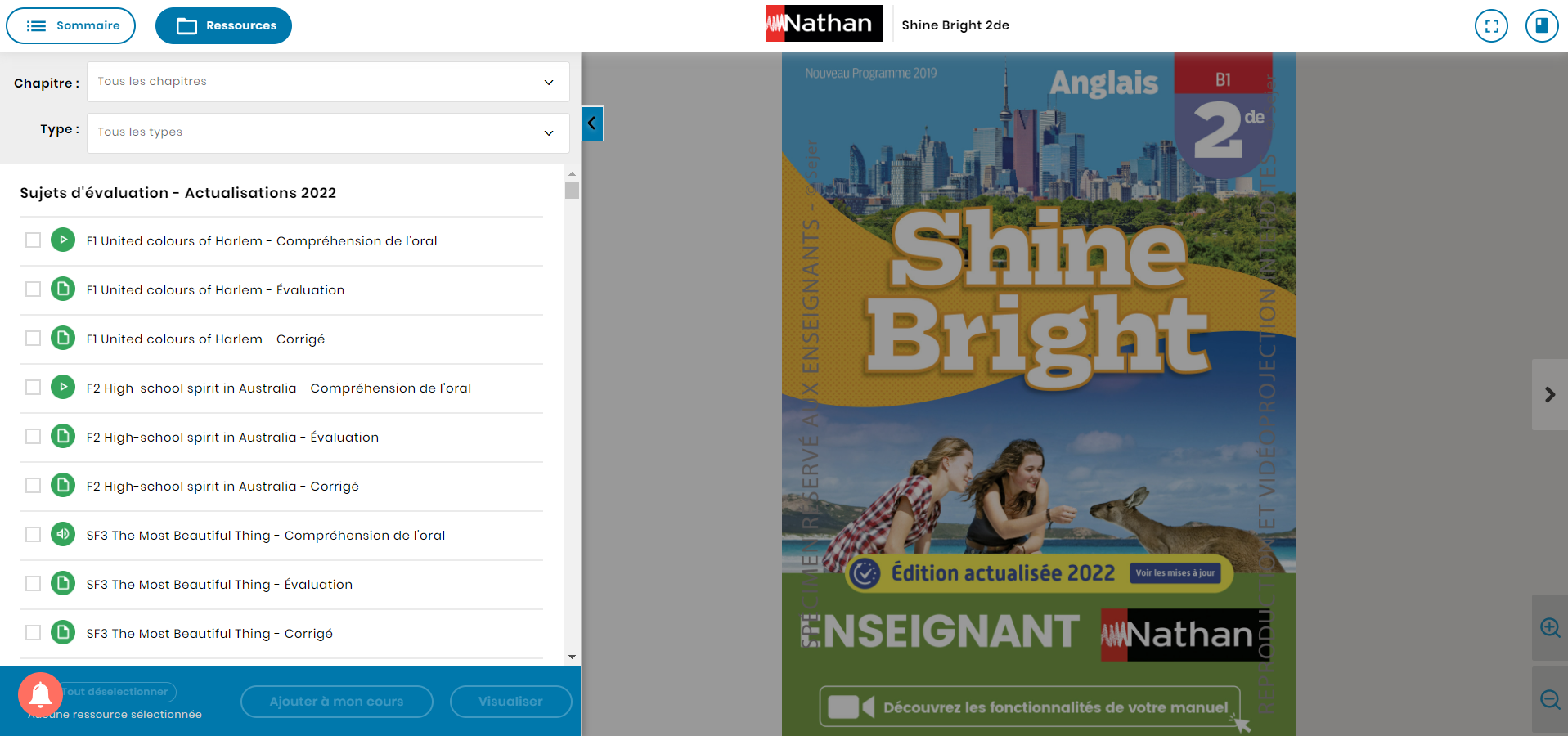Check SF3 Most Beautiful Thing Corrigé box

(x=33, y=633)
